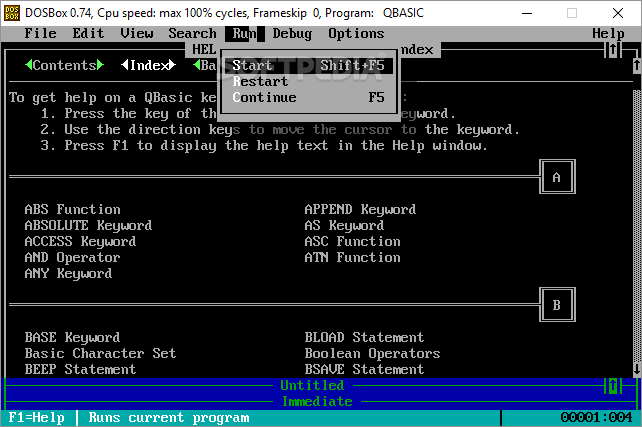Jump to letter B index section

(557, 305)
